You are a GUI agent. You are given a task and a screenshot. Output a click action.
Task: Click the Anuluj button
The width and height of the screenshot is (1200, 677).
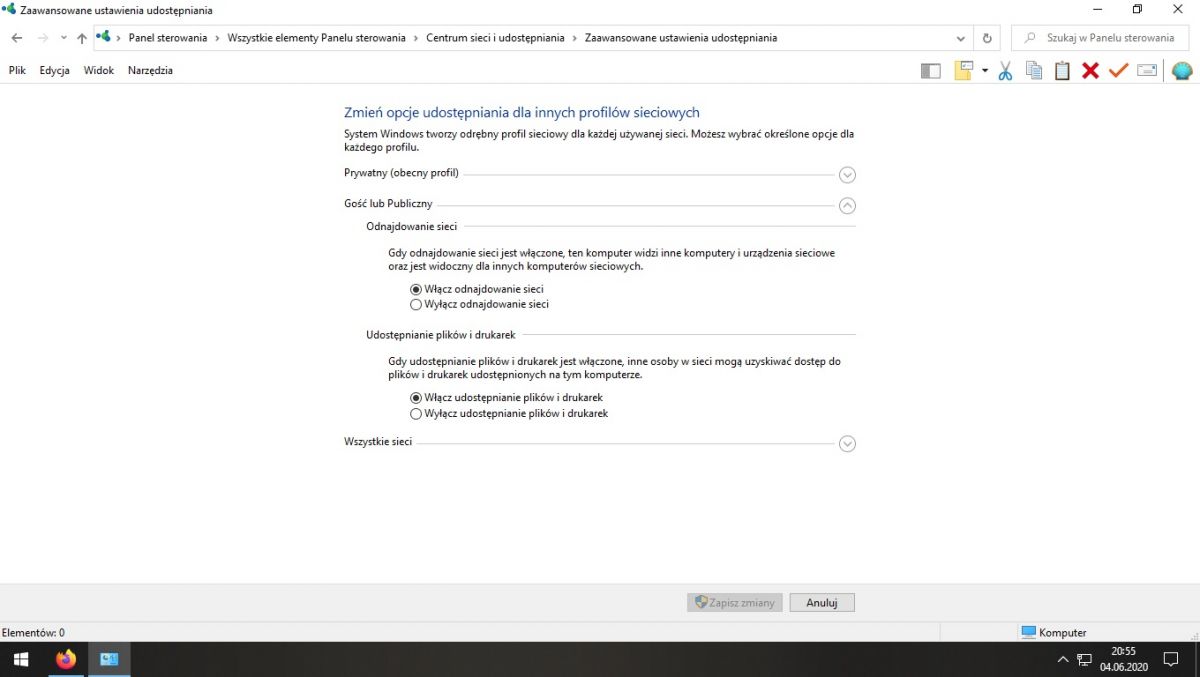click(x=822, y=603)
